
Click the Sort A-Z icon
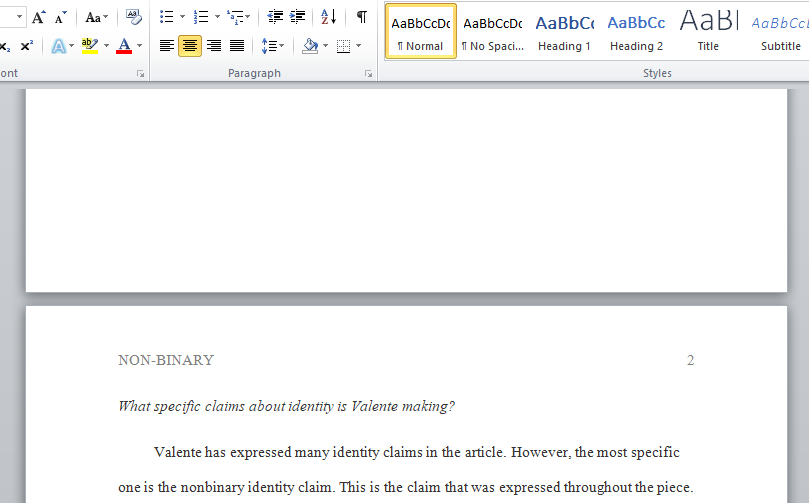(x=329, y=17)
